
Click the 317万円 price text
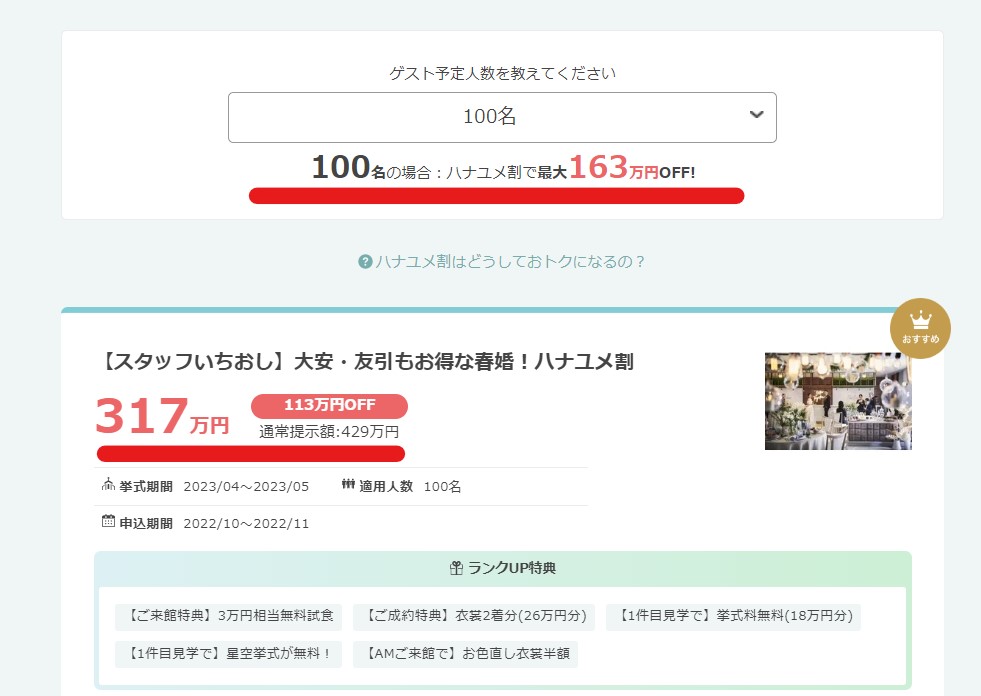(162, 417)
